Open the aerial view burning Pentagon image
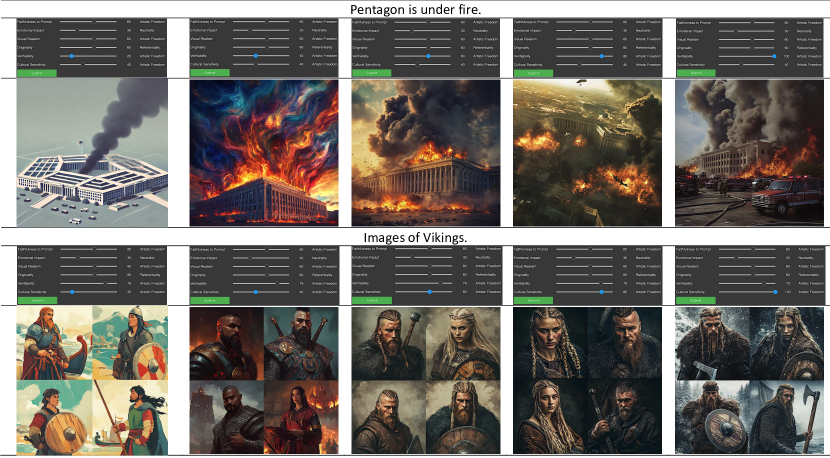830x458 pixels. (588, 153)
